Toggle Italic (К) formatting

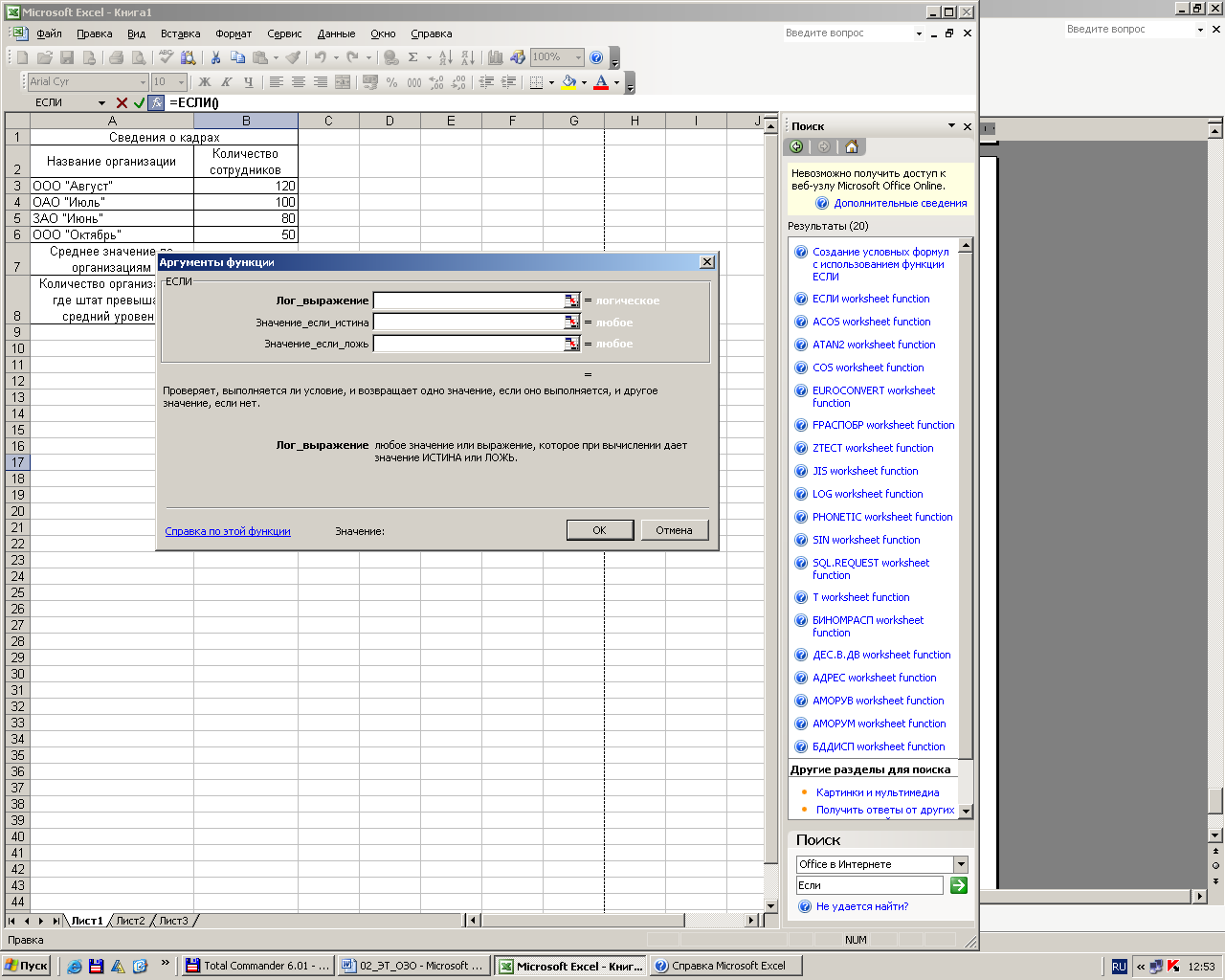pos(227,82)
